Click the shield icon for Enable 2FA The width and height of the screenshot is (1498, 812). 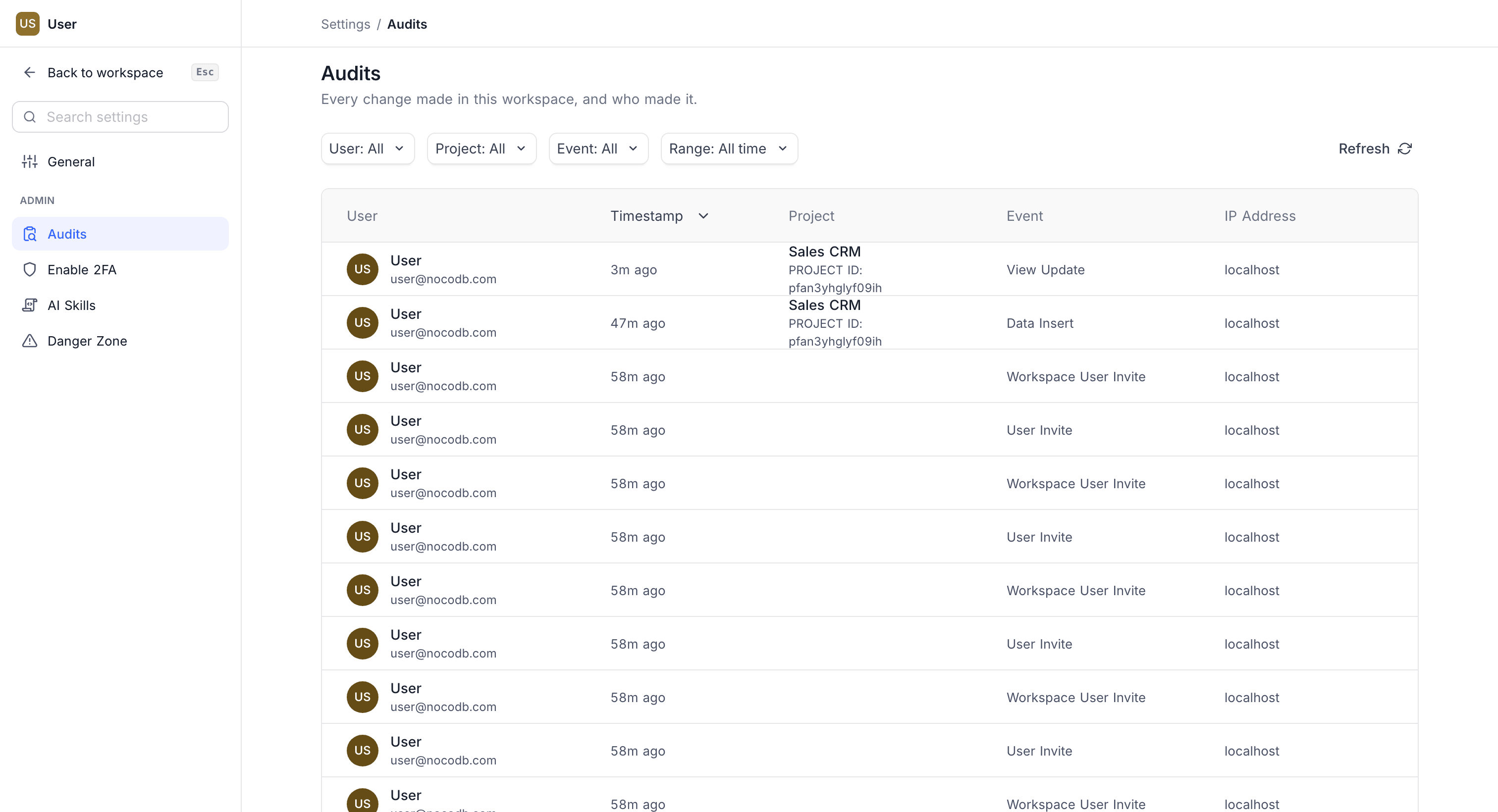point(30,270)
